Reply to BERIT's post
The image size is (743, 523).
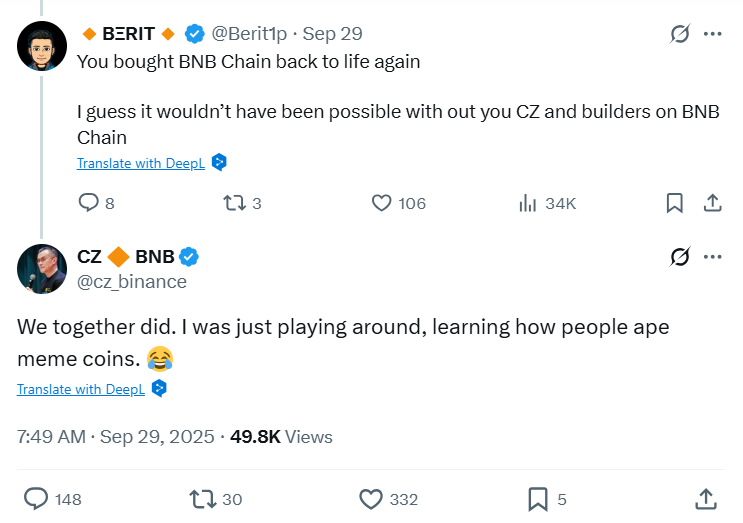coord(89,203)
